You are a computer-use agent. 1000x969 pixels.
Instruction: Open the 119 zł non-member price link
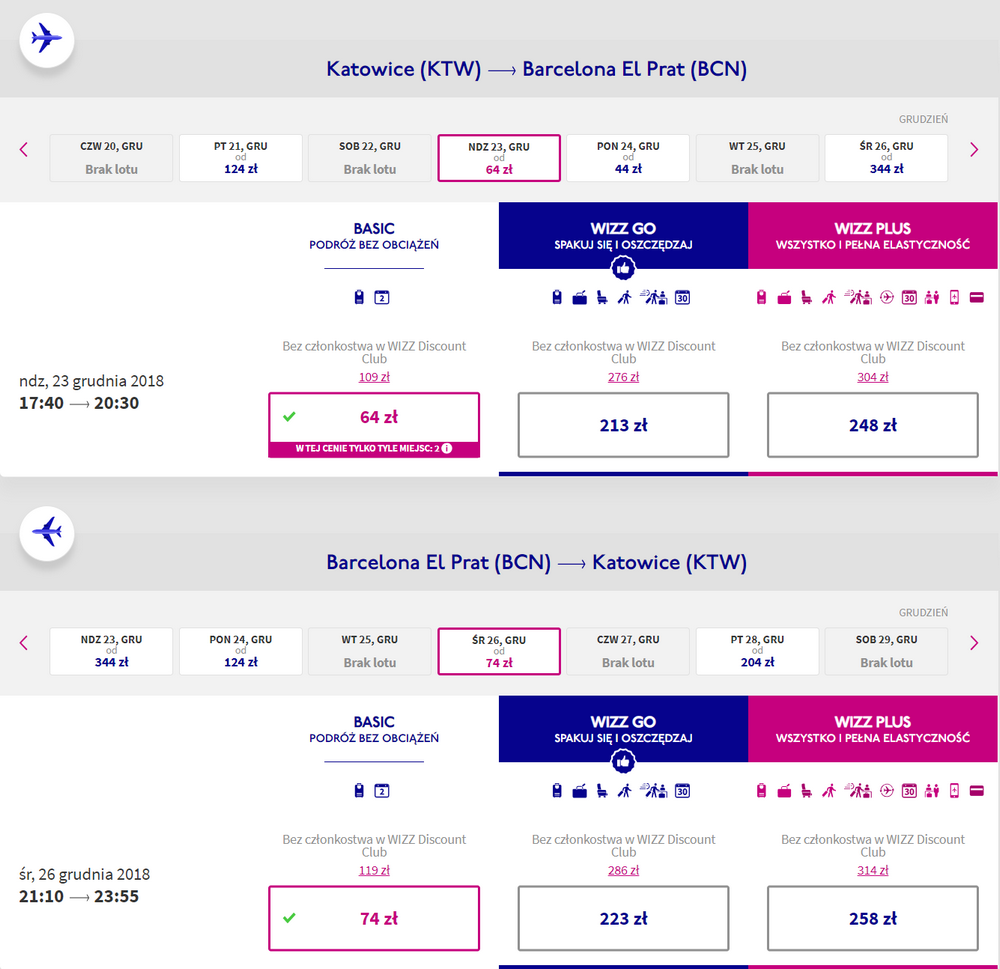click(374, 870)
